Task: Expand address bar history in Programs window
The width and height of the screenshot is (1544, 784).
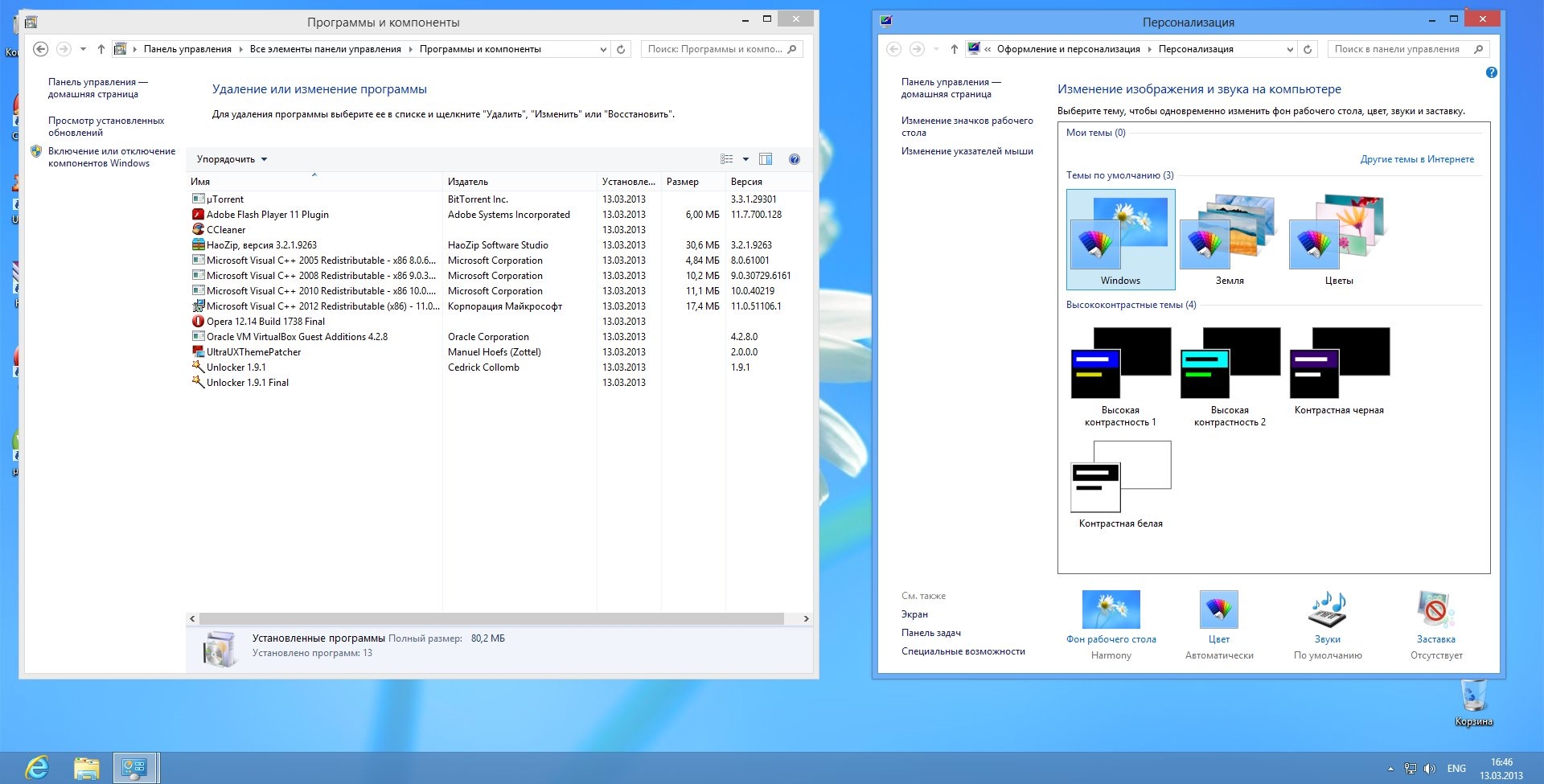Action: click(x=603, y=49)
